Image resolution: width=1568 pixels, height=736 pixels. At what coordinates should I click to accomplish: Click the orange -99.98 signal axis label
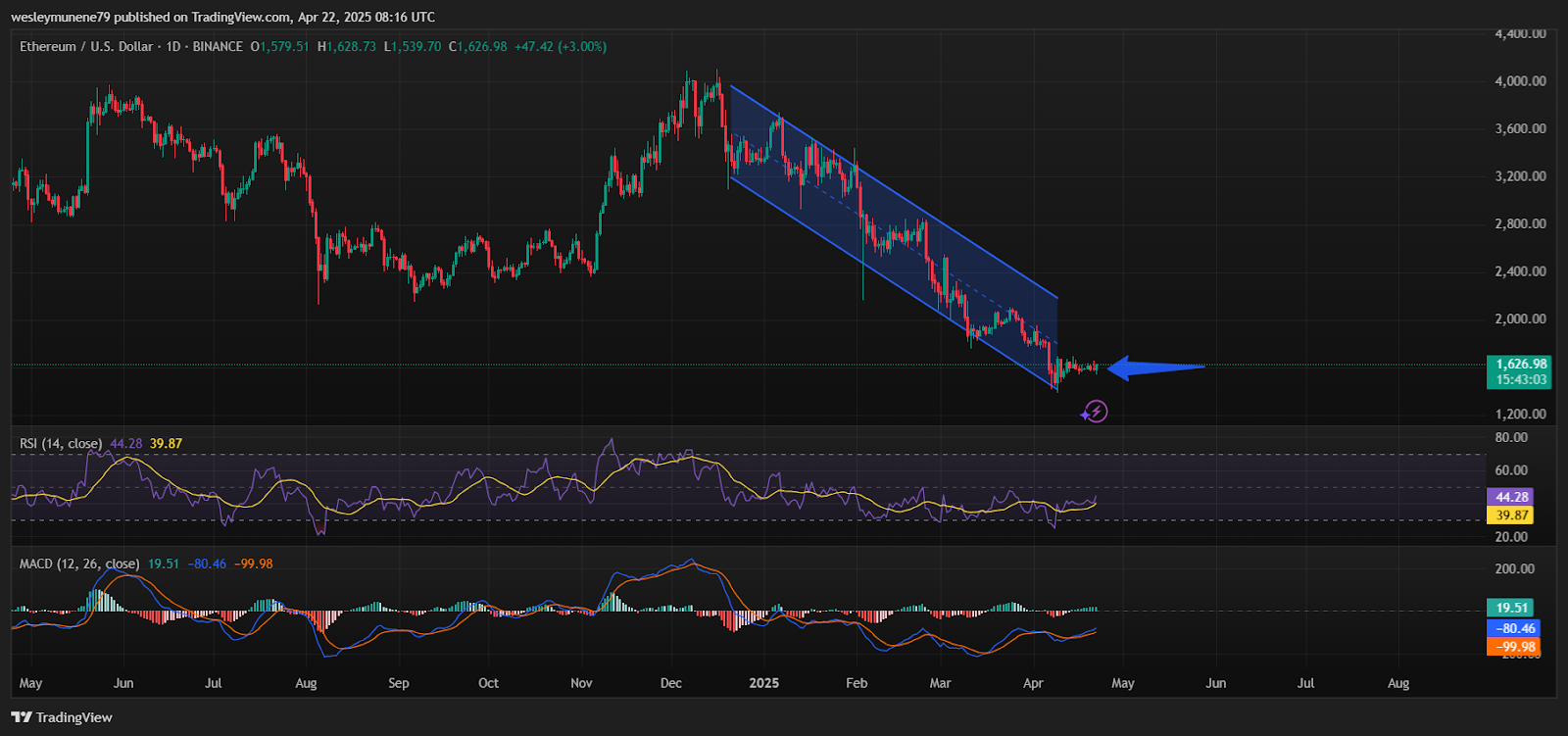[x=1514, y=647]
